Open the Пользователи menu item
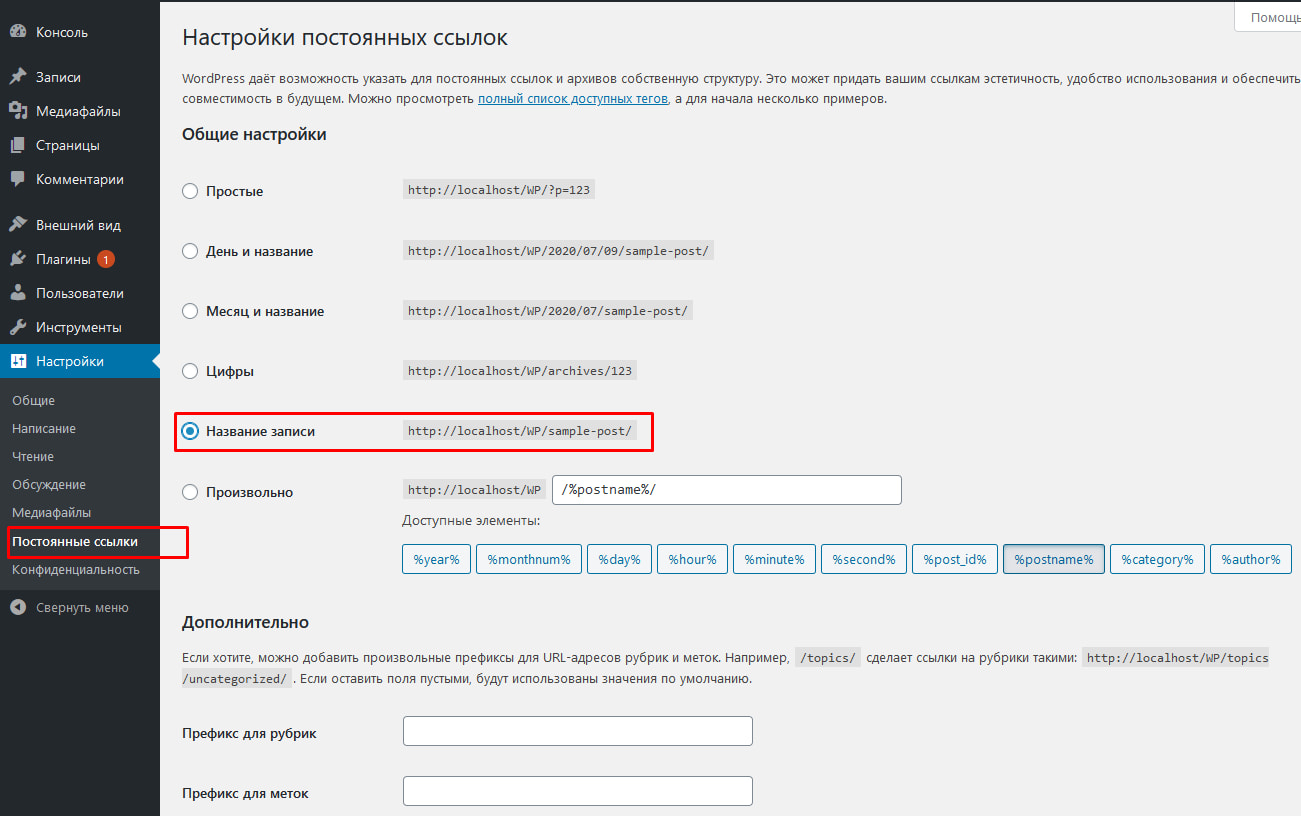The height and width of the screenshot is (816, 1301). click(80, 293)
